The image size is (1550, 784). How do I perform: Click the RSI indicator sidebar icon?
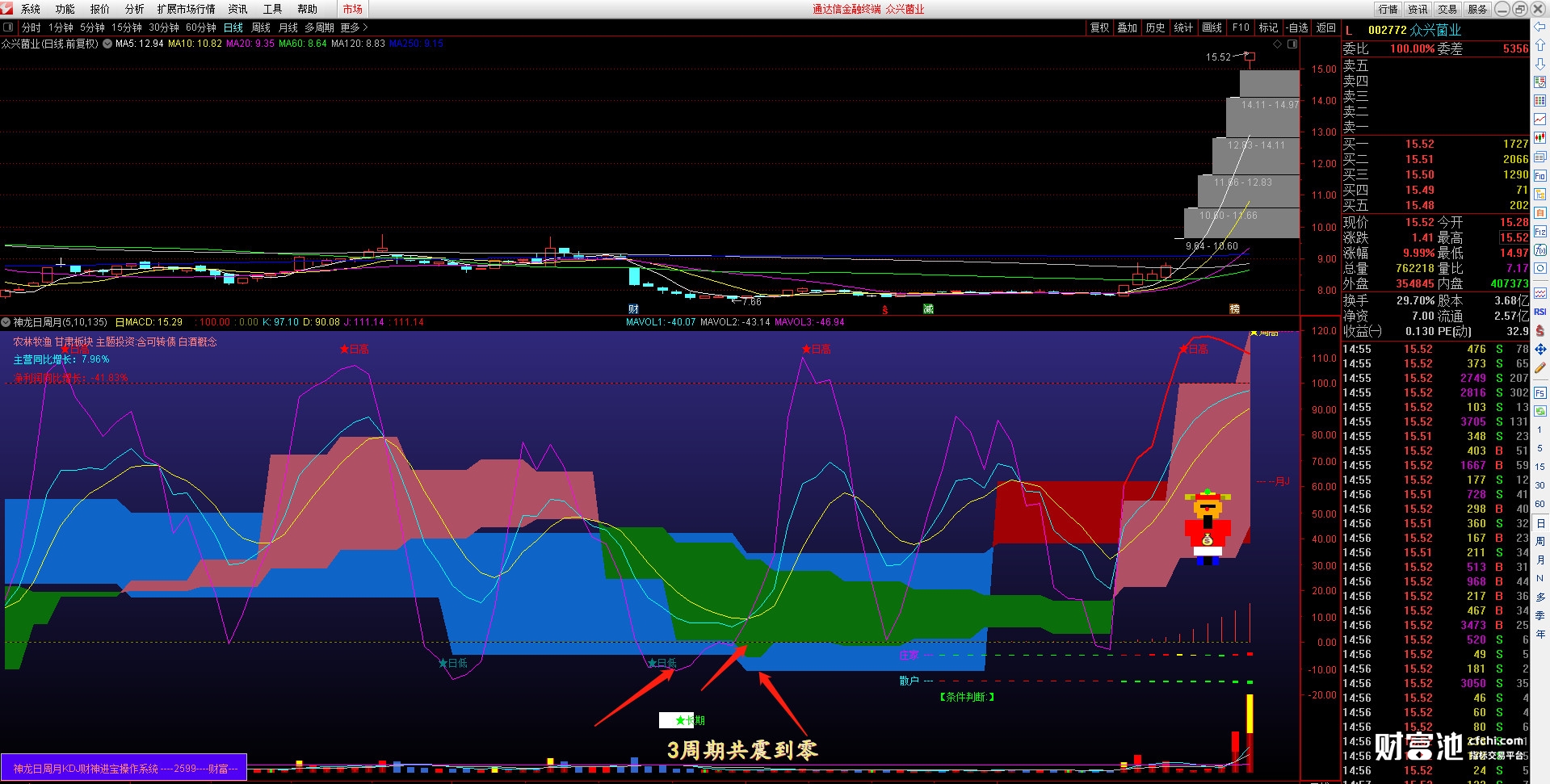coord(1539,312)
